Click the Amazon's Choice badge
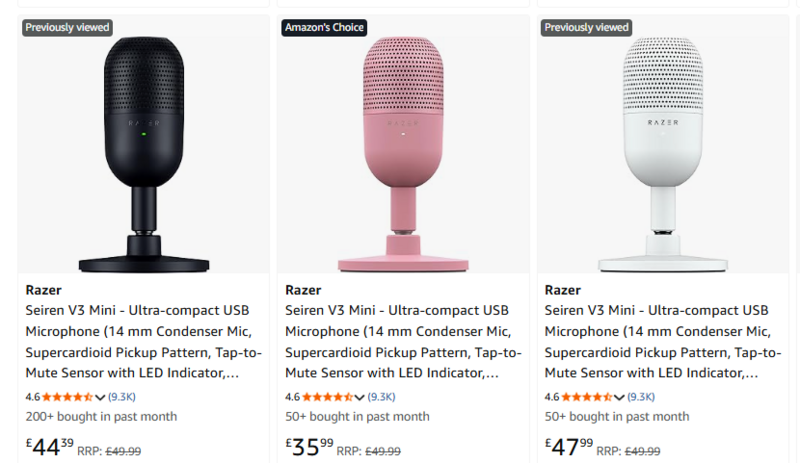The image size is (800, 463). [x=324, y=27]
